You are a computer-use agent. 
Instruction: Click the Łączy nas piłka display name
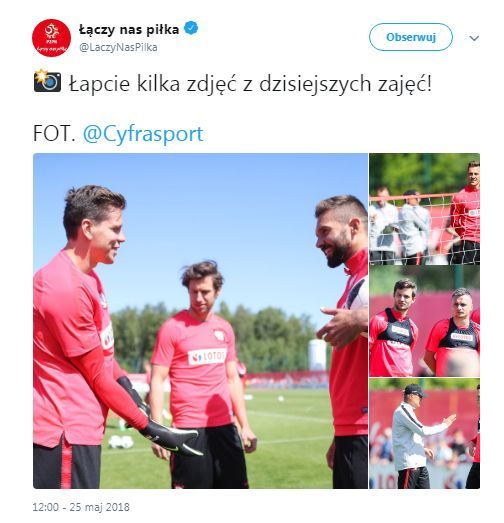click(129, 30)
